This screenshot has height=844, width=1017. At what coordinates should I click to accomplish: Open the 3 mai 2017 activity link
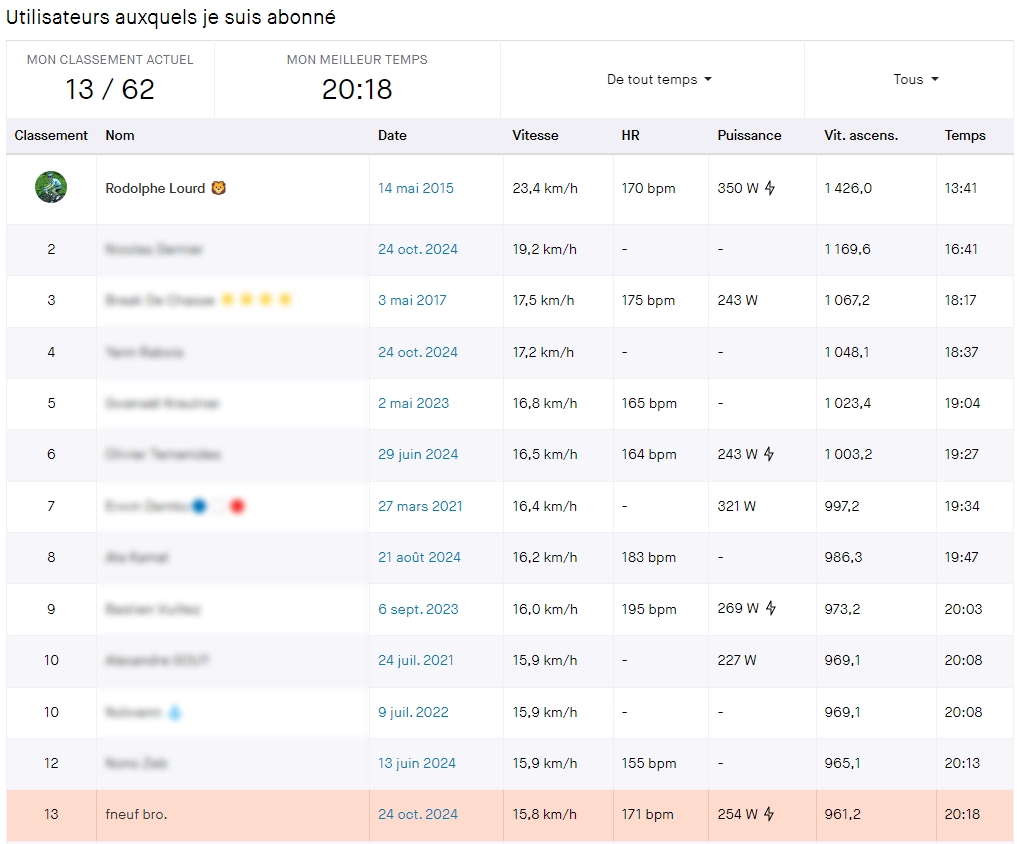[x=412, y=300]
